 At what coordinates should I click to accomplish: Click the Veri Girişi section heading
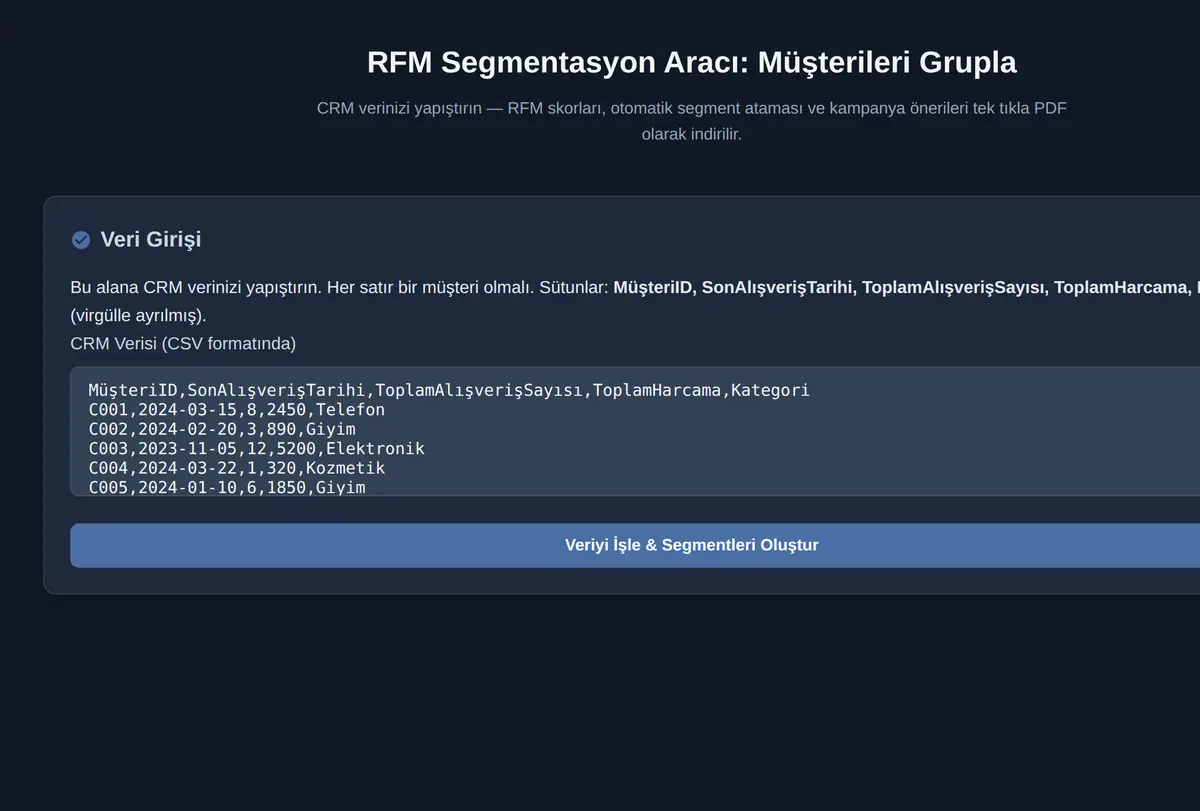(151, 240)
